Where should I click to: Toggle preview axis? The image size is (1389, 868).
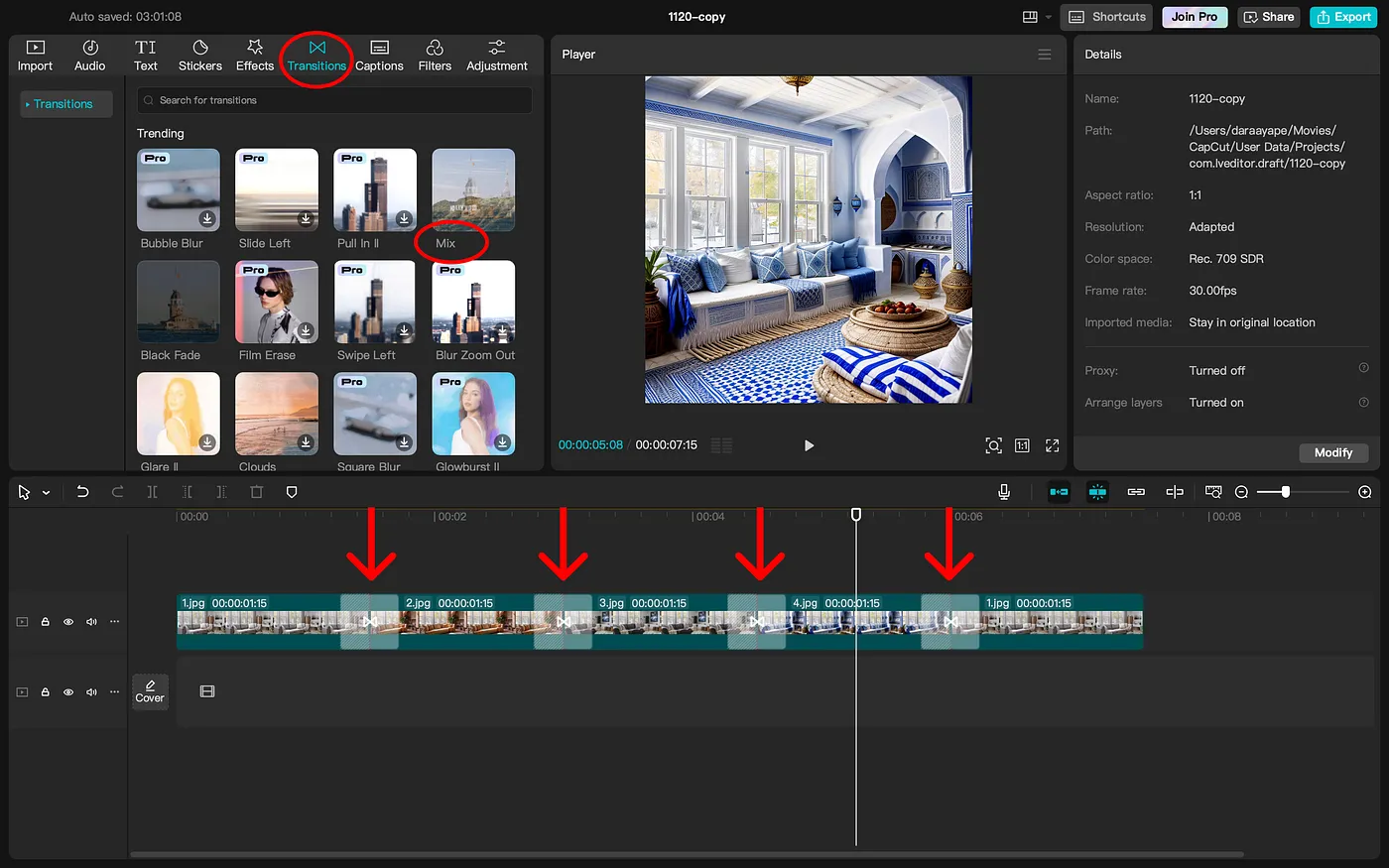pos(1175,492)
